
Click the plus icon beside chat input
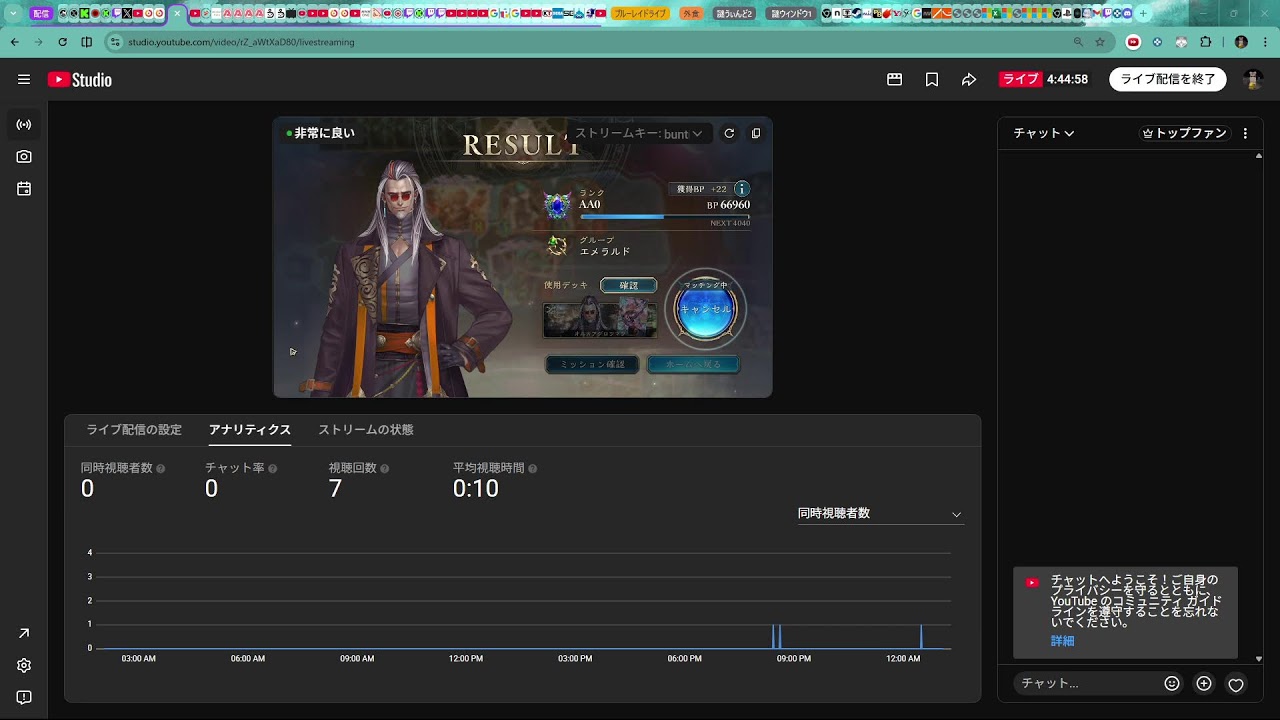click(1204, 684)
